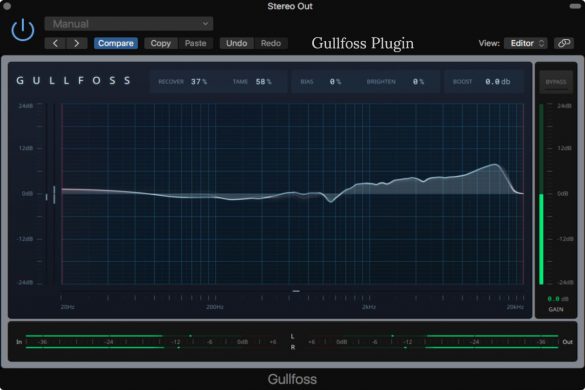Screen dimensions: 585x390
Task: Click the 20Hz frequency label
Action: 68,307
